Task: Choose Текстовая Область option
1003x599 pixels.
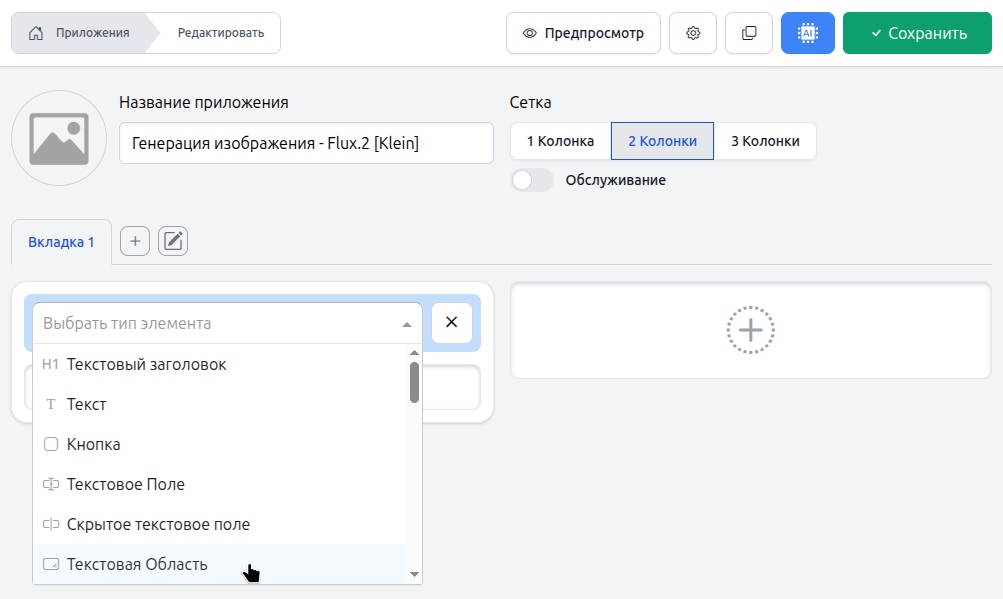Action: pos(220,564)
